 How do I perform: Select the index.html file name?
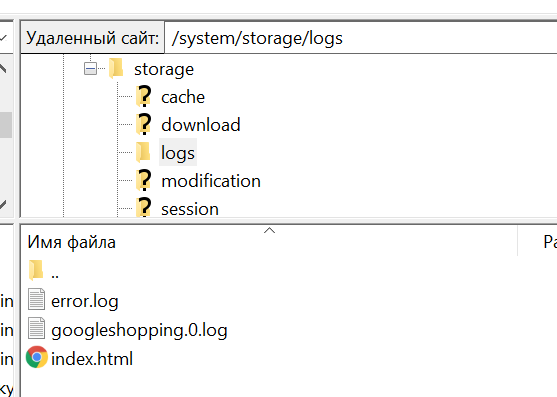pyautogui.click(x=92, y=359)
